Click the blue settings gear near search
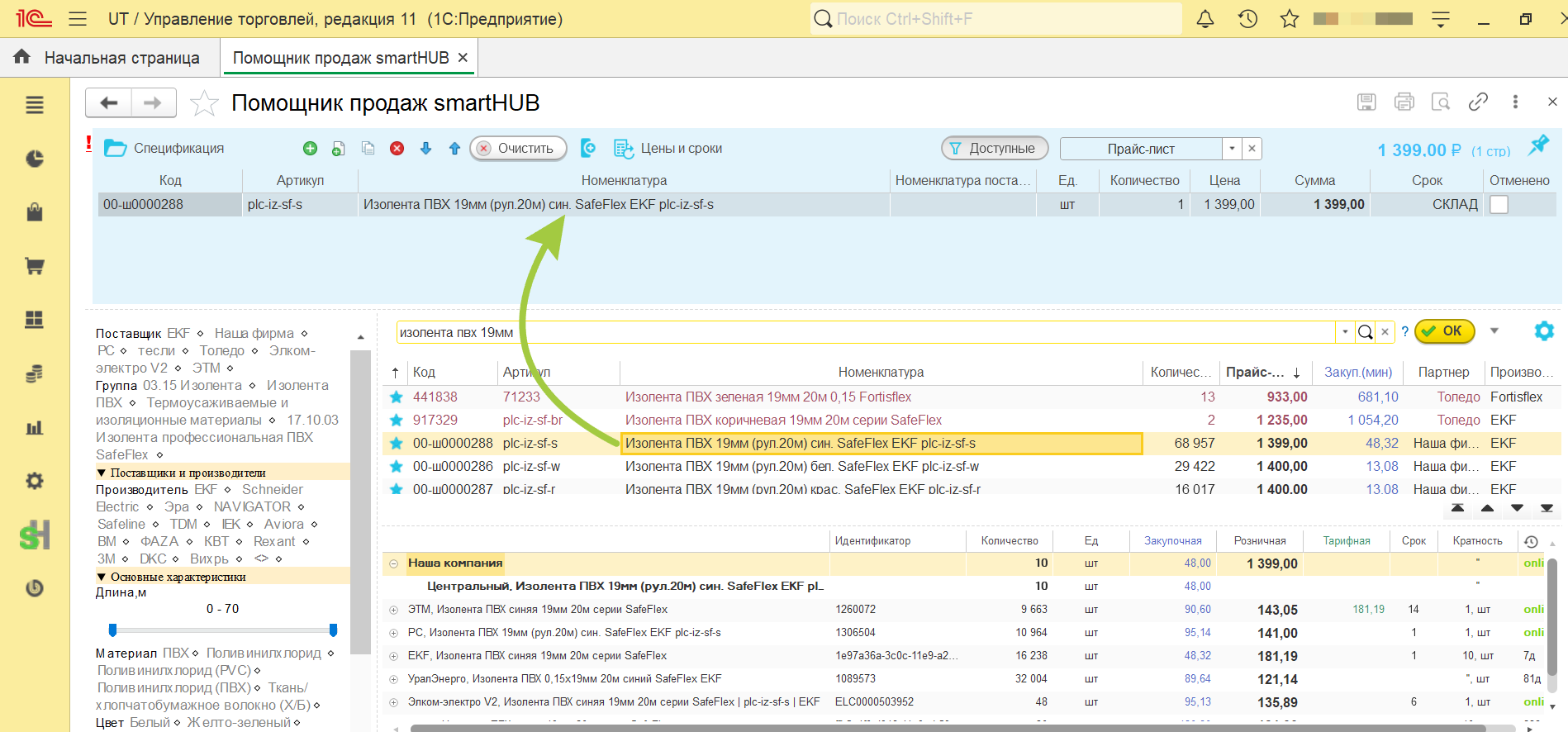This screenshot has height=732, width=1568. [x=1543, y=331]
